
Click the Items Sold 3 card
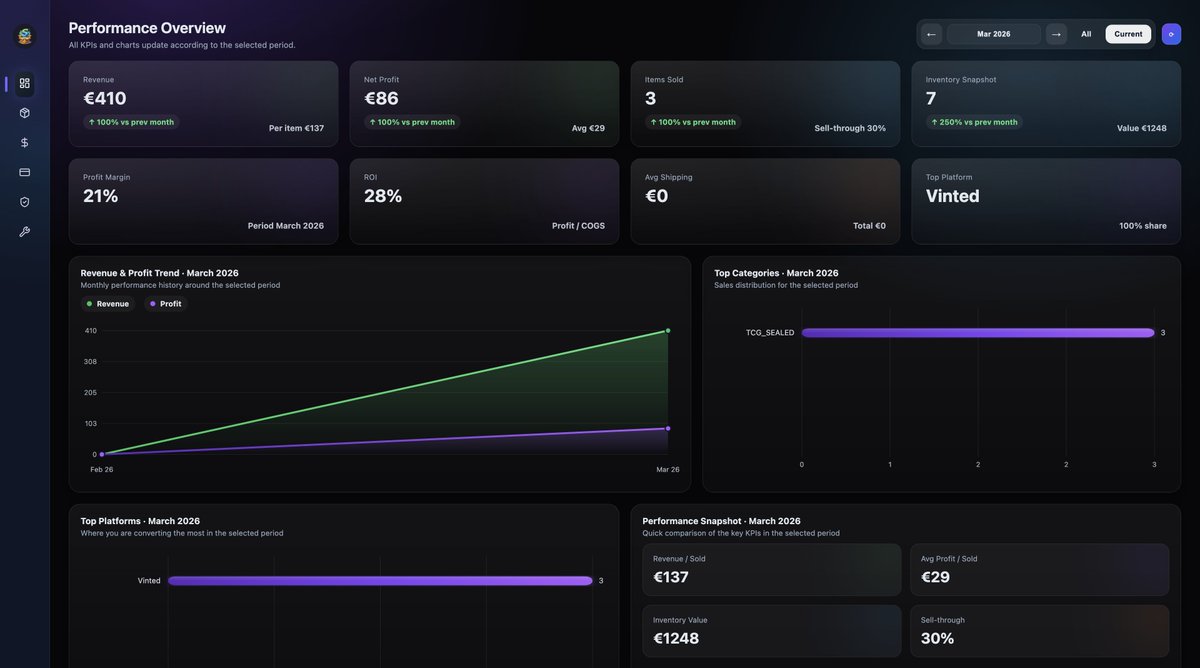coord(765,104)
